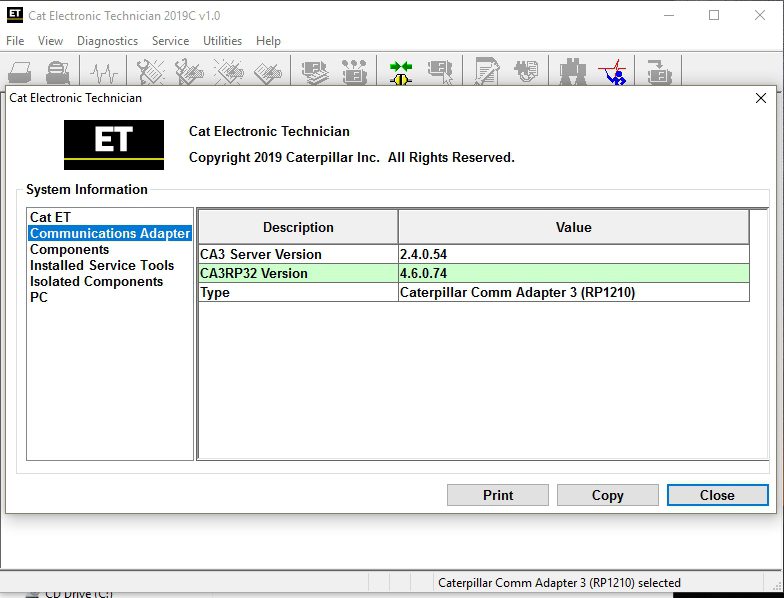Click the notepad with pencil toolbar icon
This screenshot has width=784, height=598.
coord(487,72)
